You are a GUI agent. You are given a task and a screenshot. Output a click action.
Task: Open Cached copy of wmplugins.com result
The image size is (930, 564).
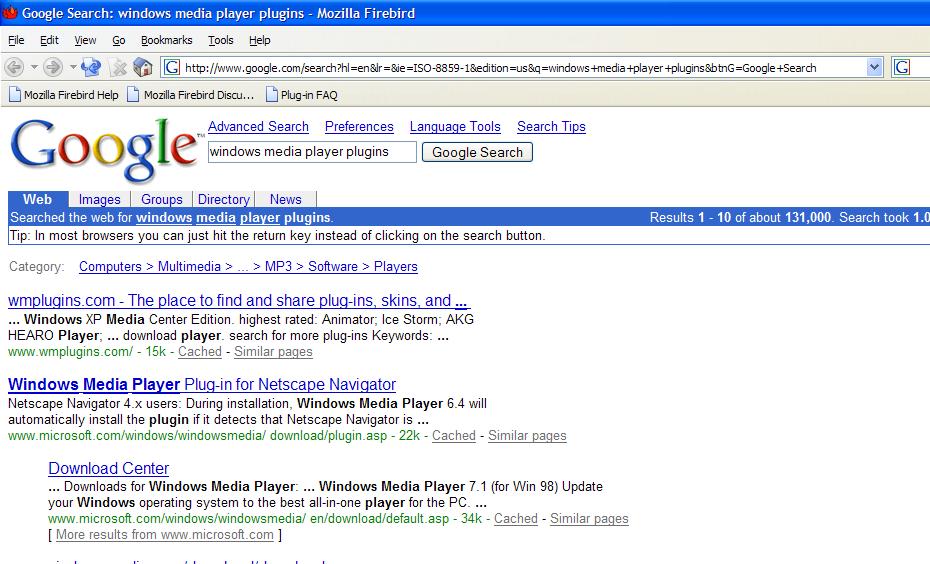200,352
